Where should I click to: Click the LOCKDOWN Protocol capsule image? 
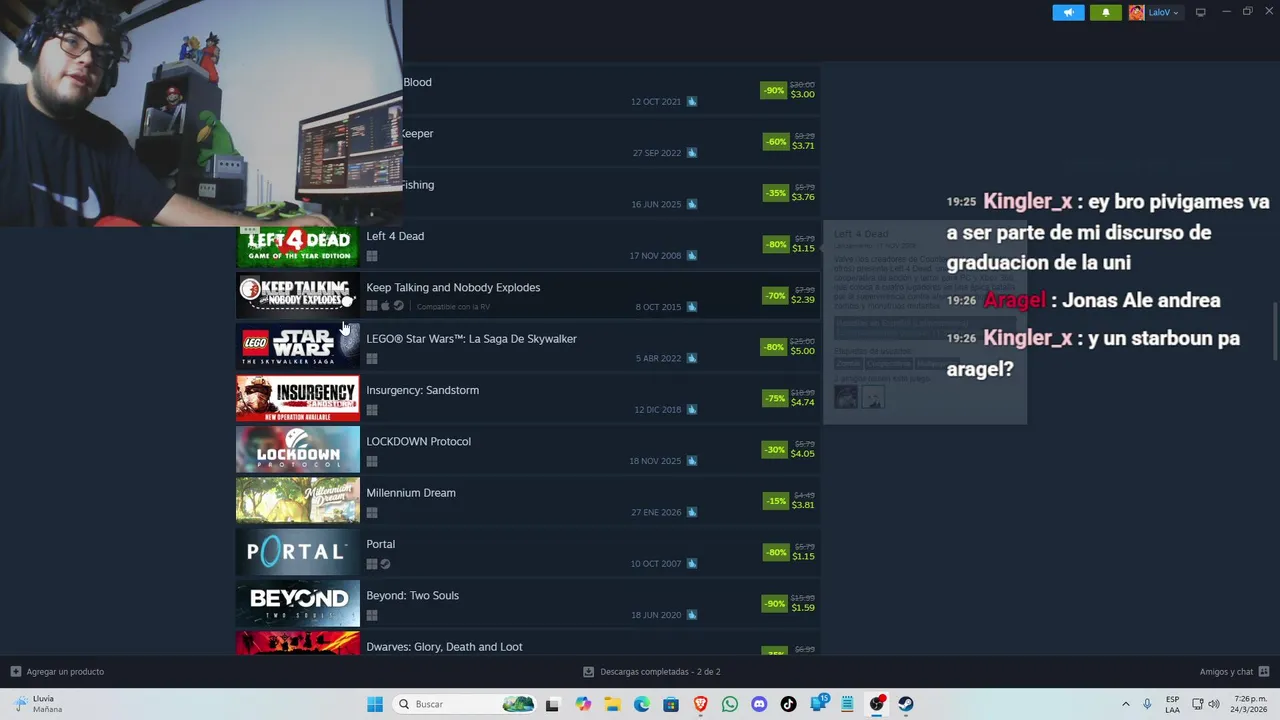coord(297,450)
